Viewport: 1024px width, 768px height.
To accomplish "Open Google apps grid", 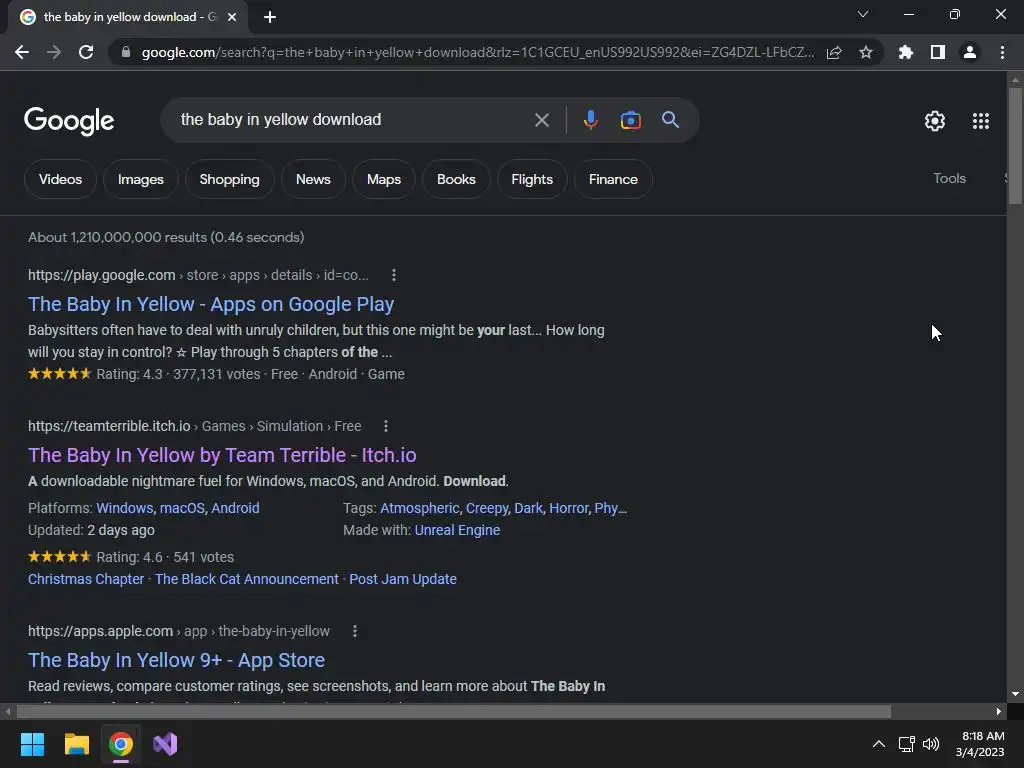I will pos(980,121).
